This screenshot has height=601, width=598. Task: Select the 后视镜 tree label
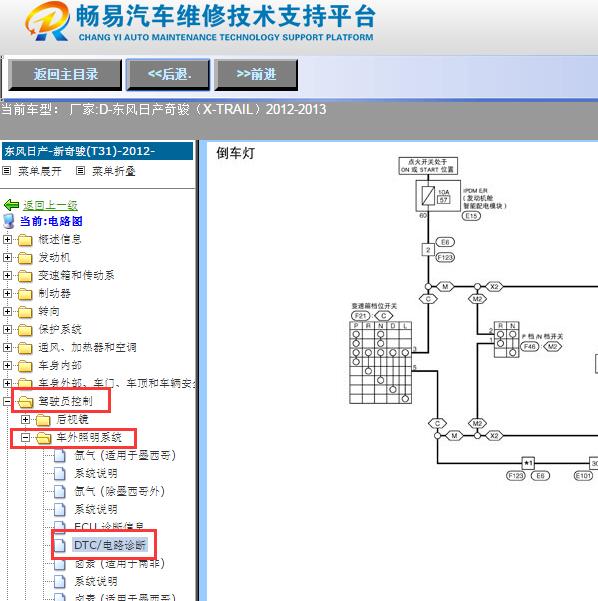click(x=72, y=419)
